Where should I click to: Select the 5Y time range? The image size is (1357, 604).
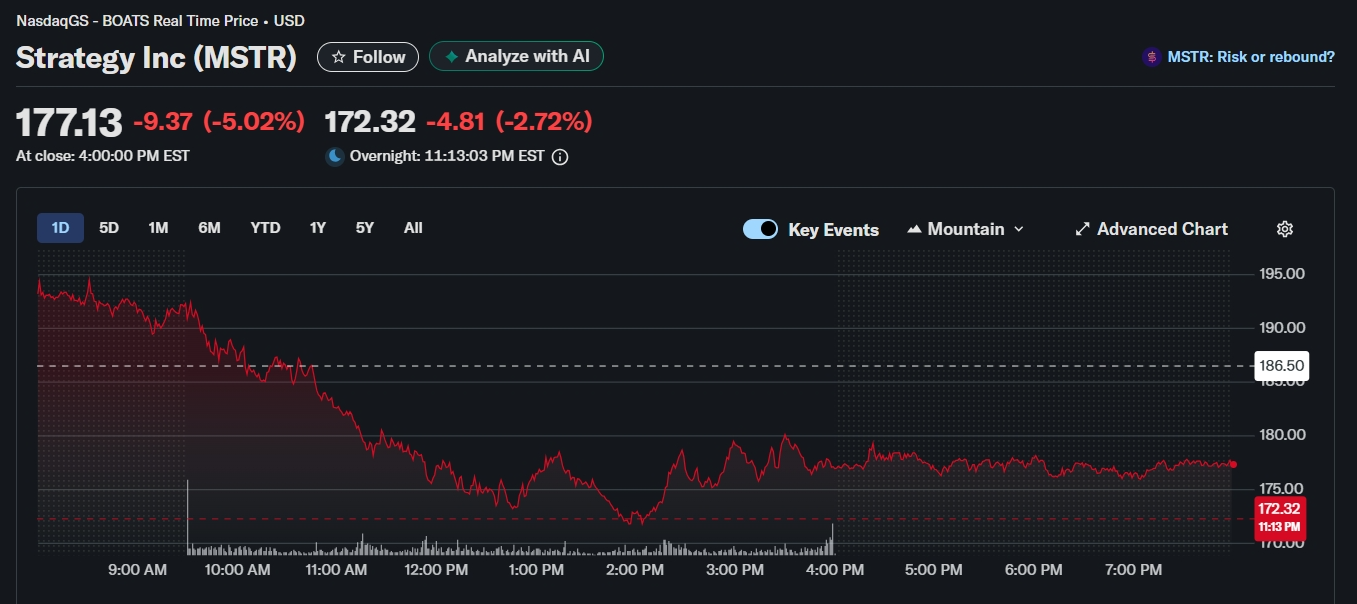pos(365,228)
